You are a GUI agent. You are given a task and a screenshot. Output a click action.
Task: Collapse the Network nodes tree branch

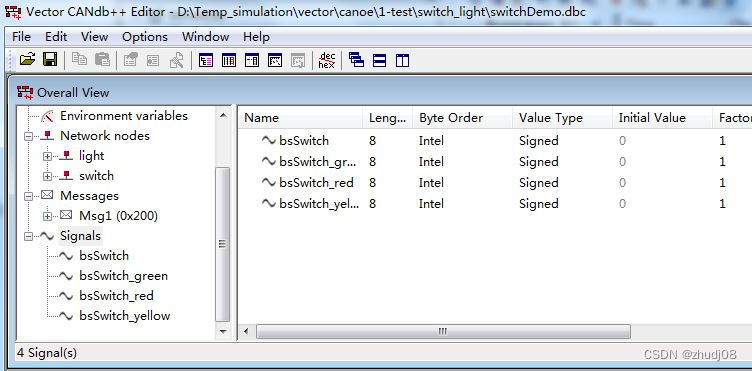tap(28, 136)
